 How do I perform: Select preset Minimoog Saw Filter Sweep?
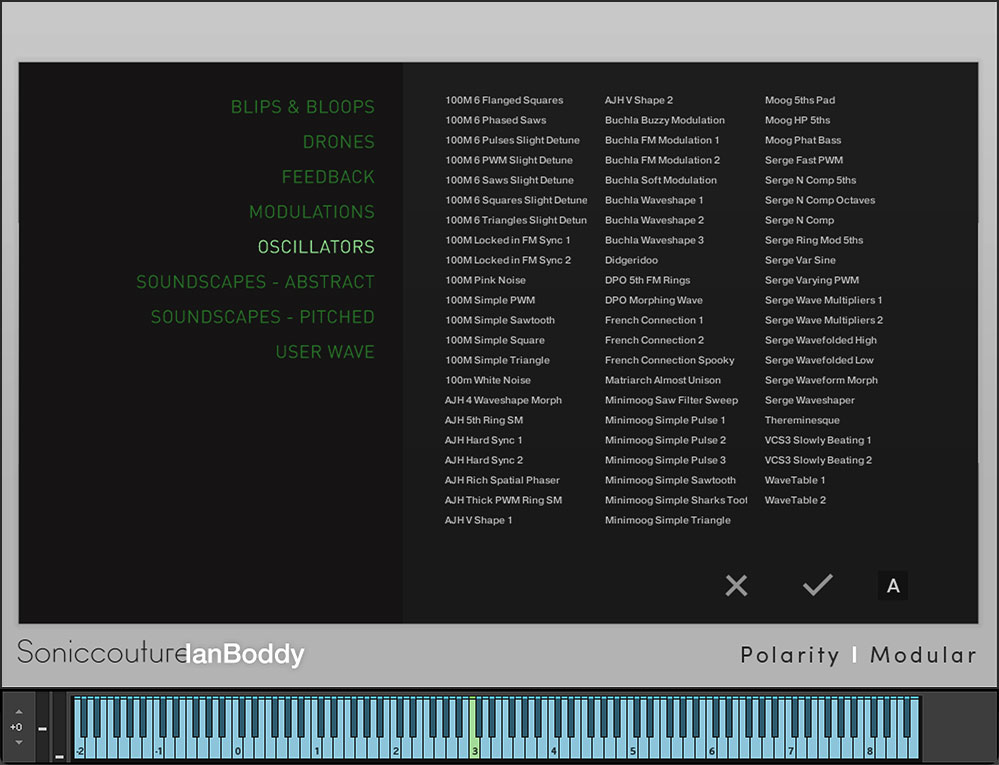click(x=672, y=400)
